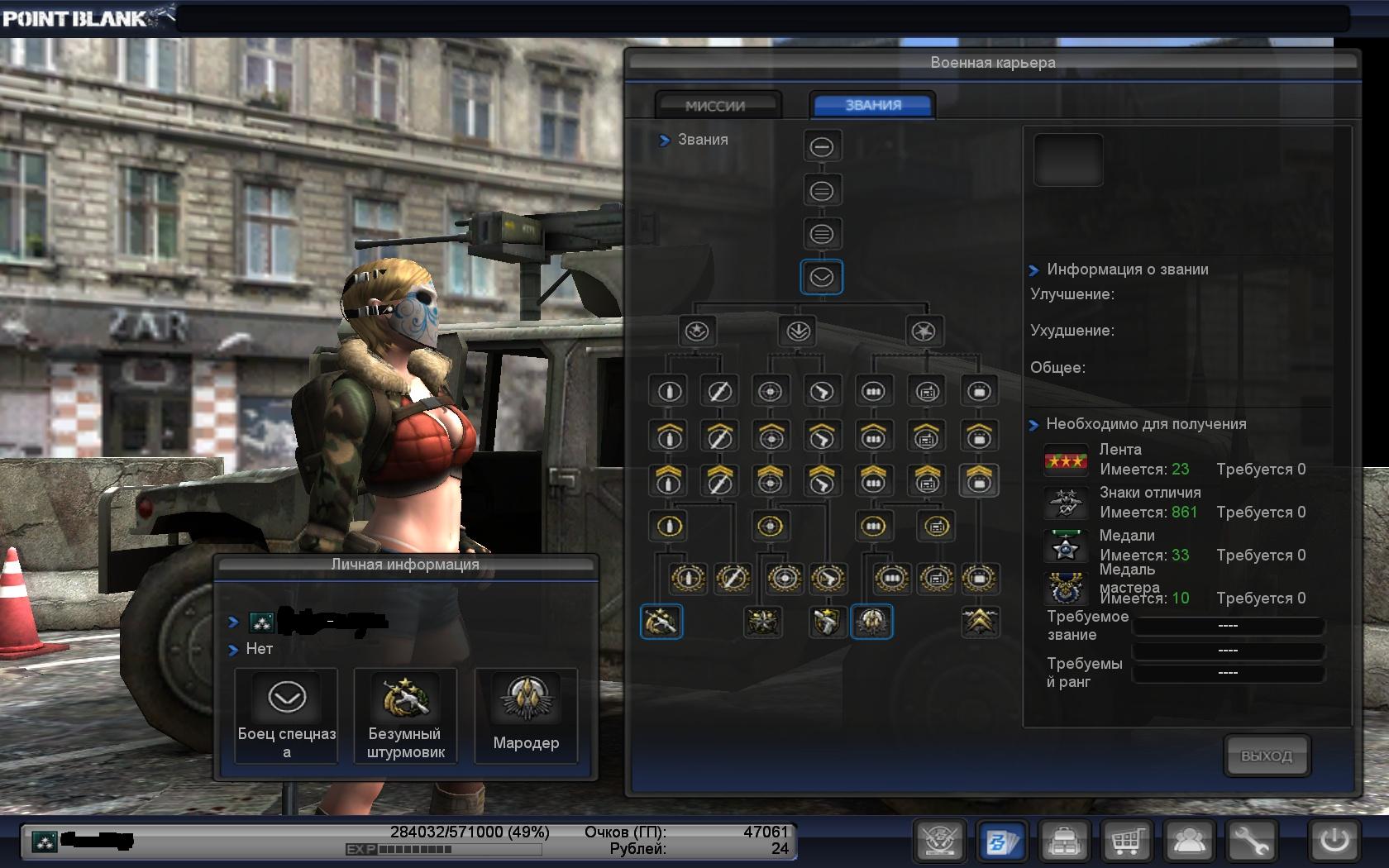Click the Боец спецназа title slot
Image resolution: width=1389 pixels, height=868 pixels.
pos(286,716)
